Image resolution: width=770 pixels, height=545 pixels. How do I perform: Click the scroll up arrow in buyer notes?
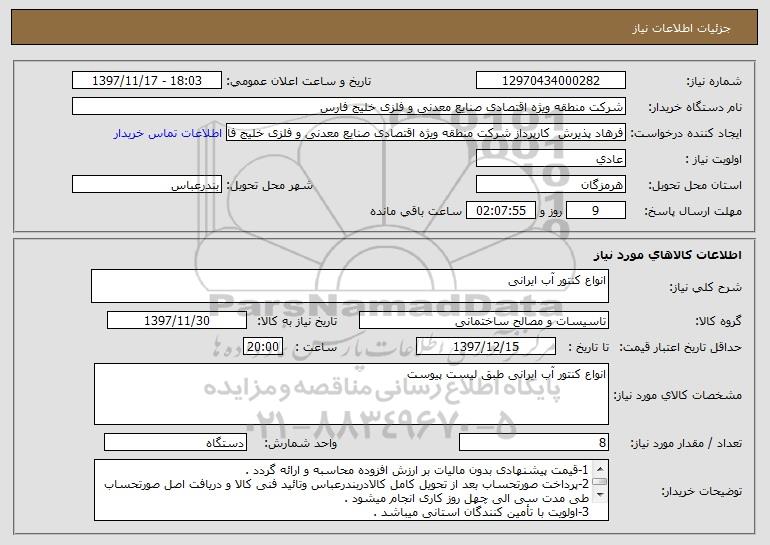tap(600, 469)
